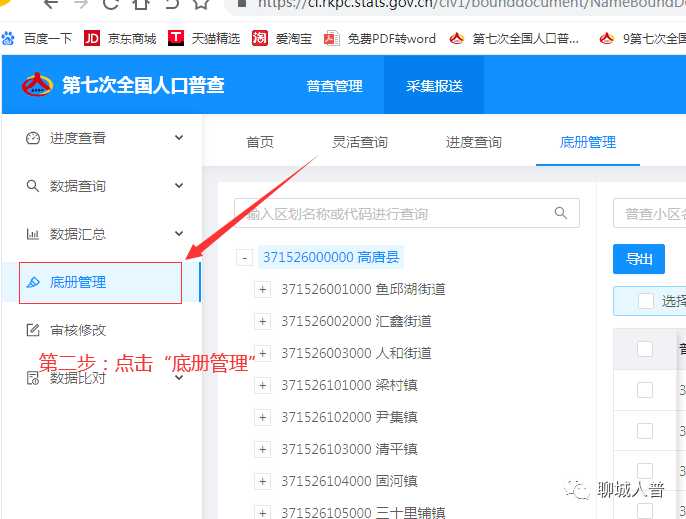Check the second table row checkbox
This screenshot has width=686, height=519.
tap(645, 431)
